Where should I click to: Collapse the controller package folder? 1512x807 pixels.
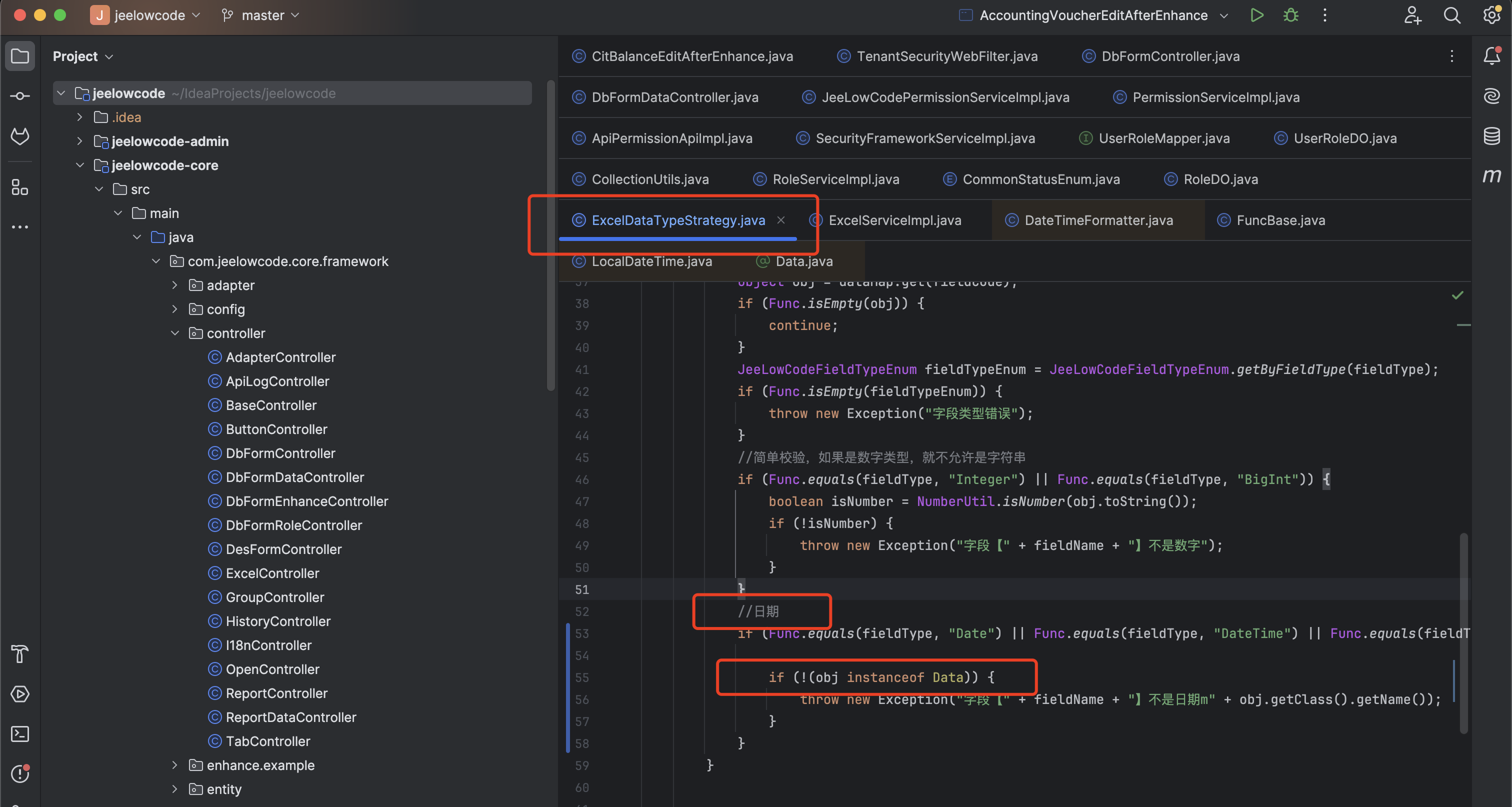point(175,333)
